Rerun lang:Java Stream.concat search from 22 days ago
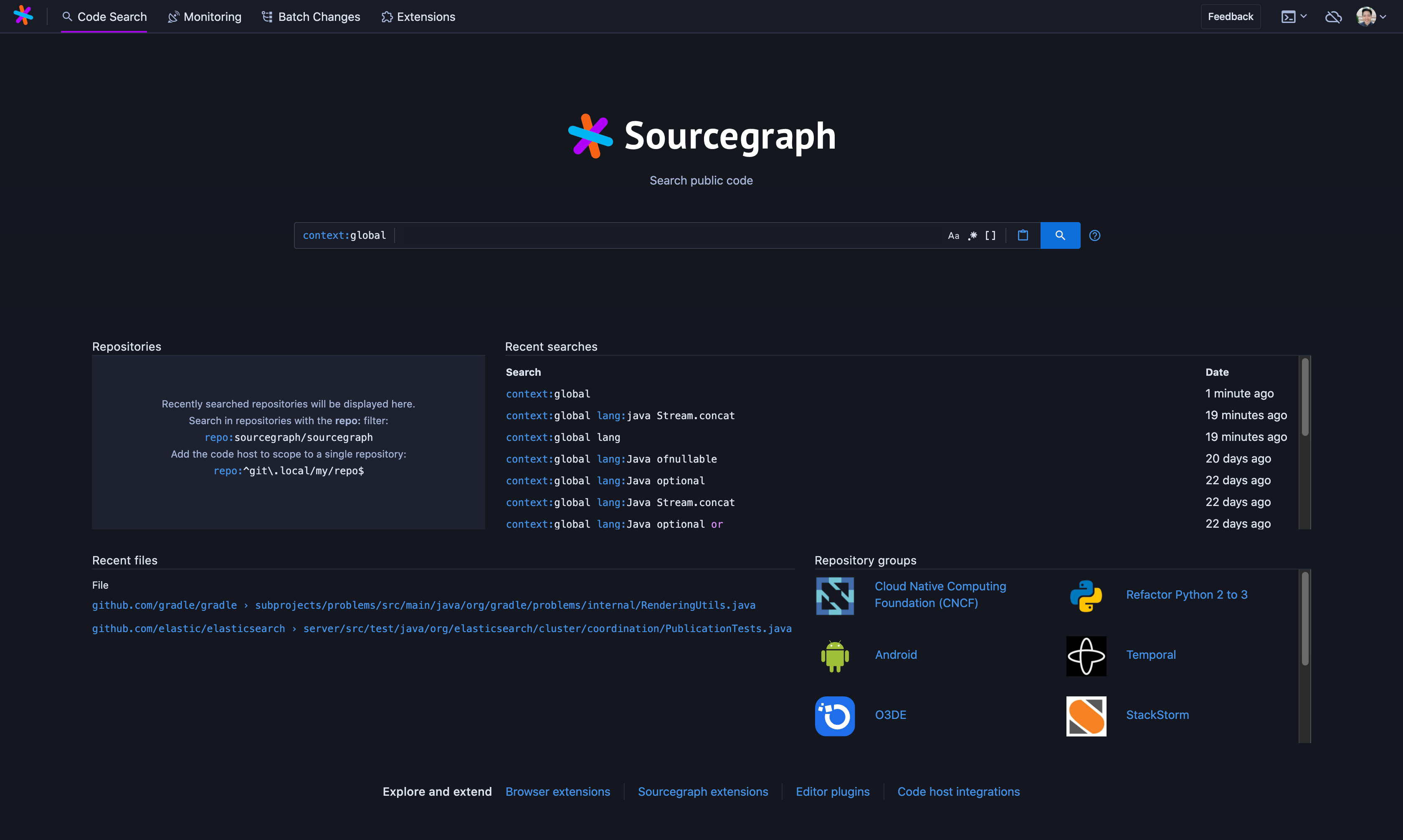The height and width of the screenshot is (840, 1403). click(620, 503)
